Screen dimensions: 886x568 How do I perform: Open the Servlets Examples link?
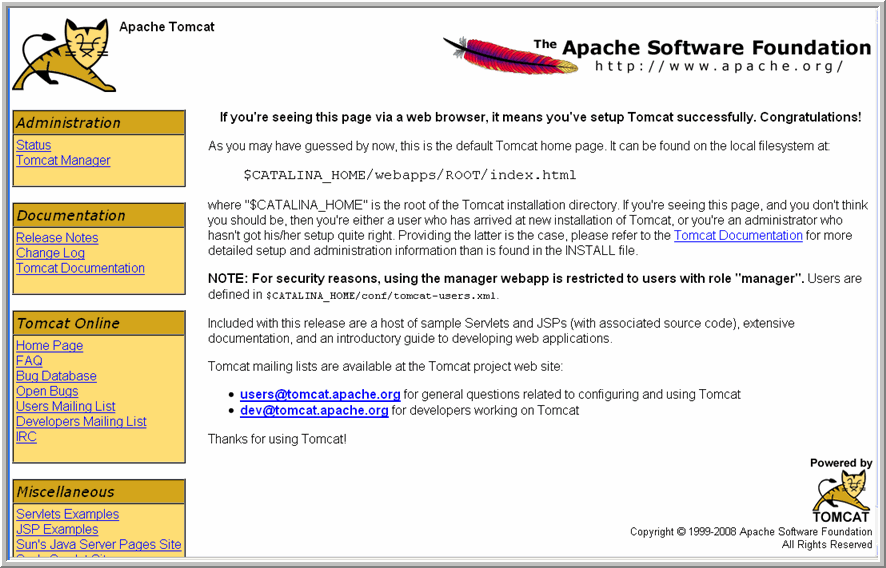point(67,514)
